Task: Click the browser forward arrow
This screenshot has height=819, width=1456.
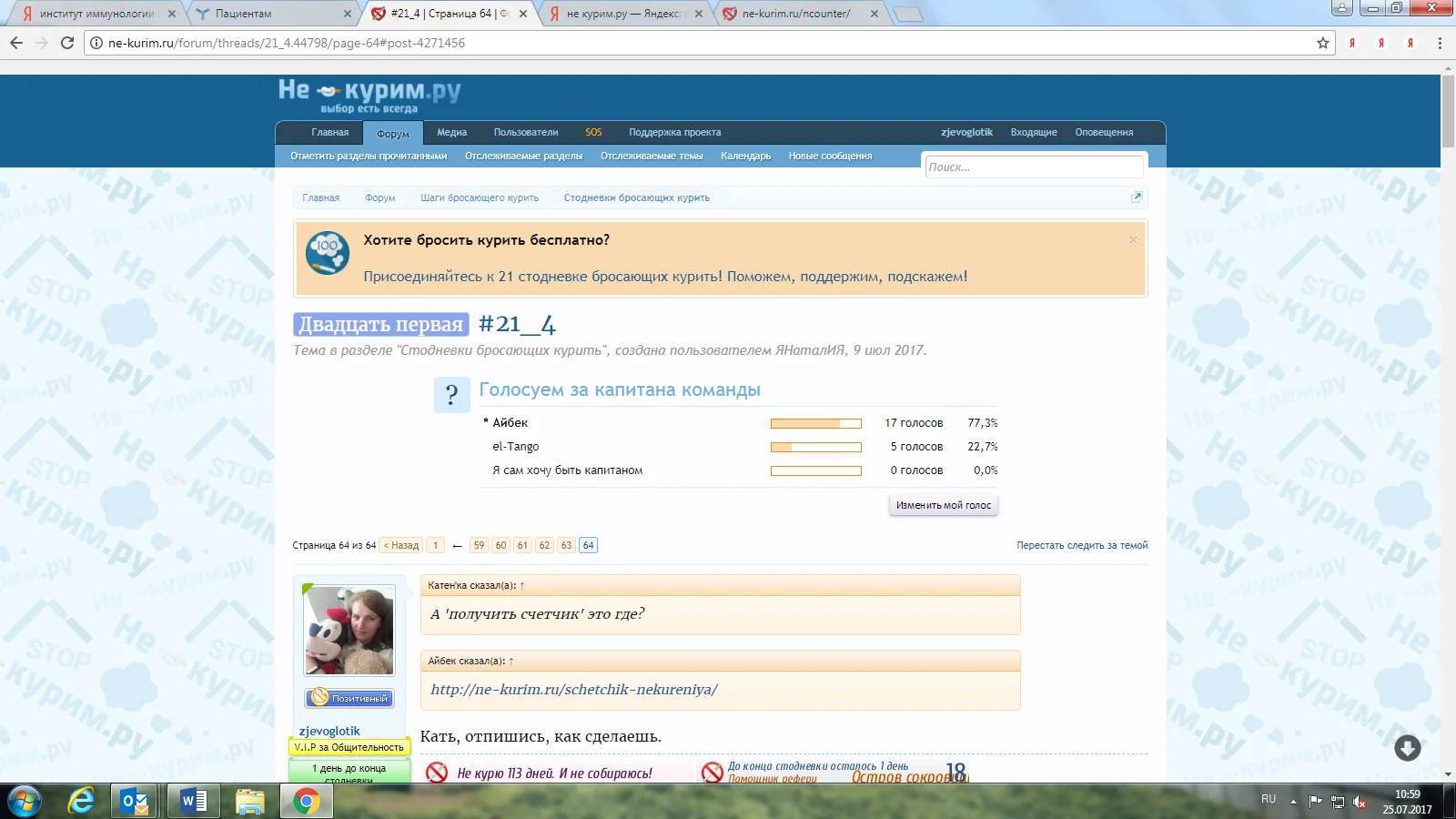Action: tap(42, 43)
